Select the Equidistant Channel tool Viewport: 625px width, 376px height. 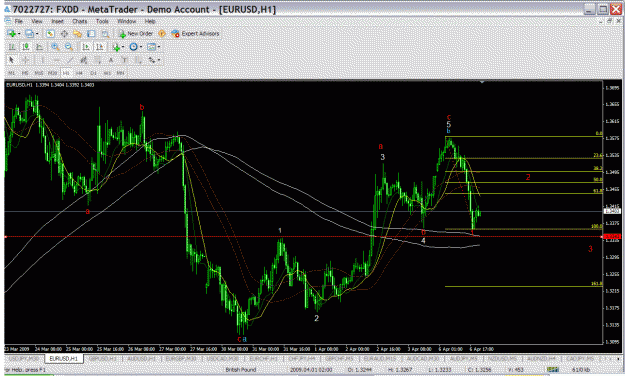(84, 60)
